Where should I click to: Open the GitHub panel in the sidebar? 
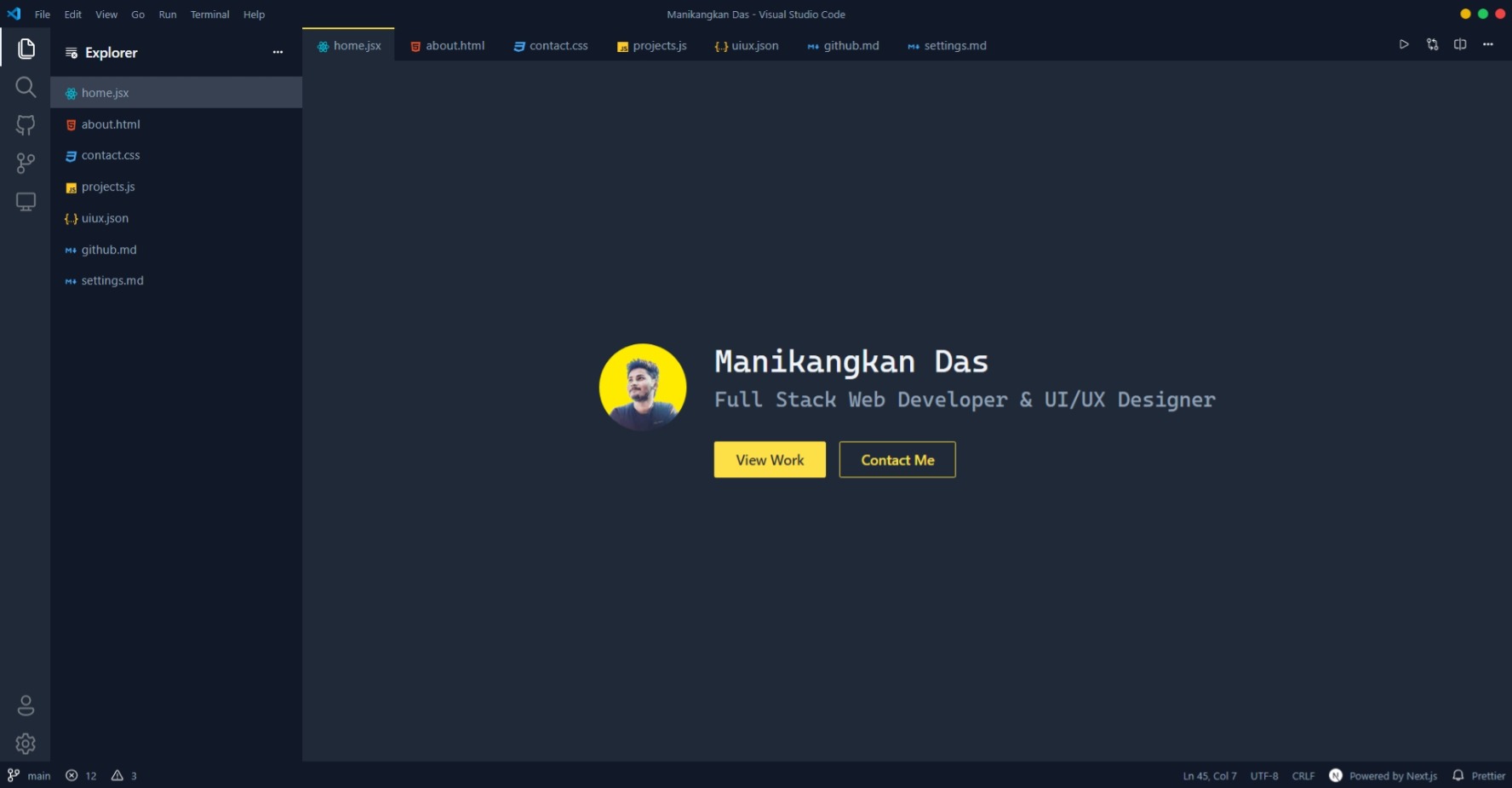(26, 124)
